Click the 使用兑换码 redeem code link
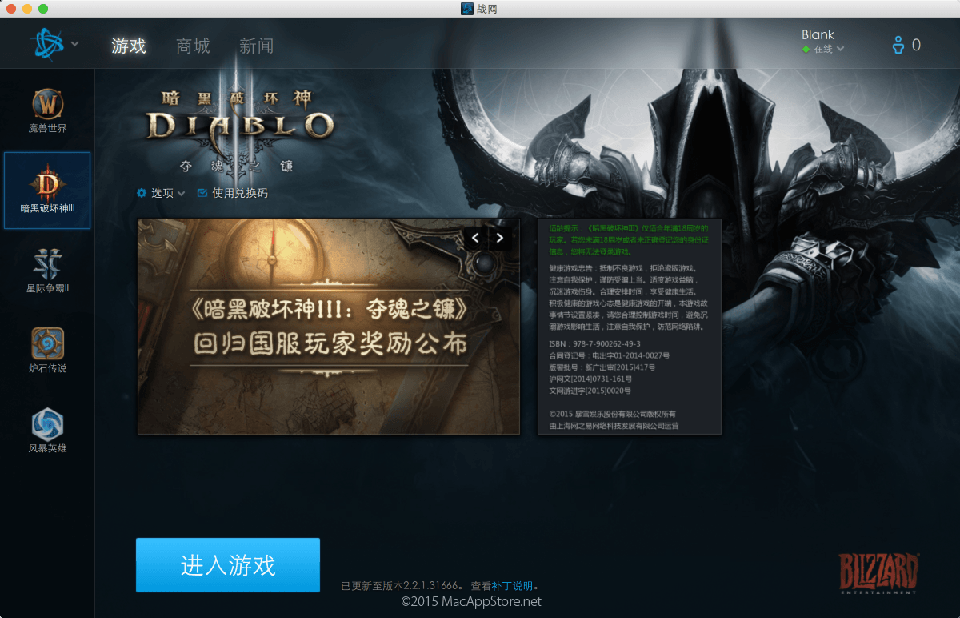The image size is (960, 618). click(233, 193)
